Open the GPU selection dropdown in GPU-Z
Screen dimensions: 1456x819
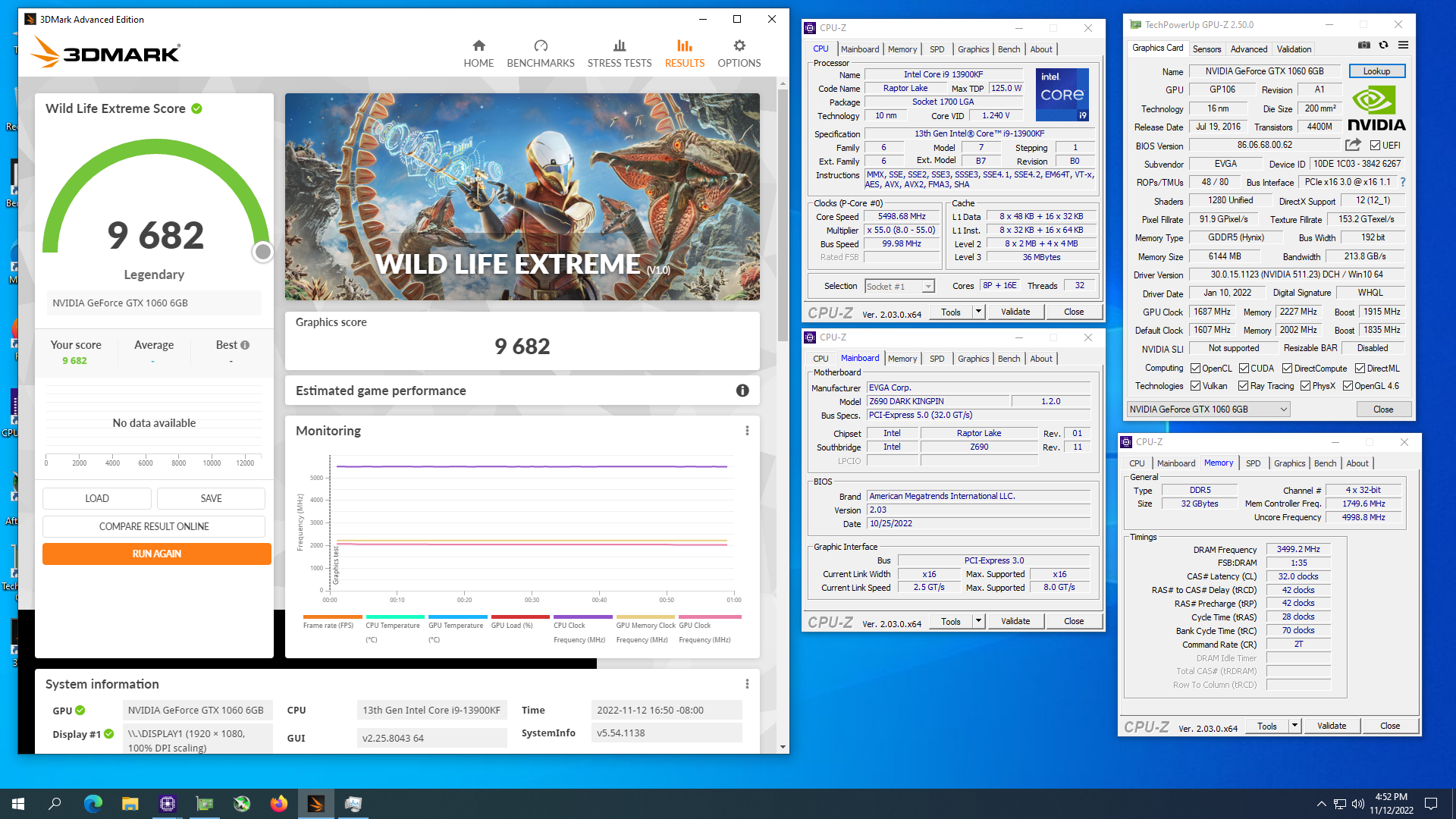click(x=1208, y=409)
